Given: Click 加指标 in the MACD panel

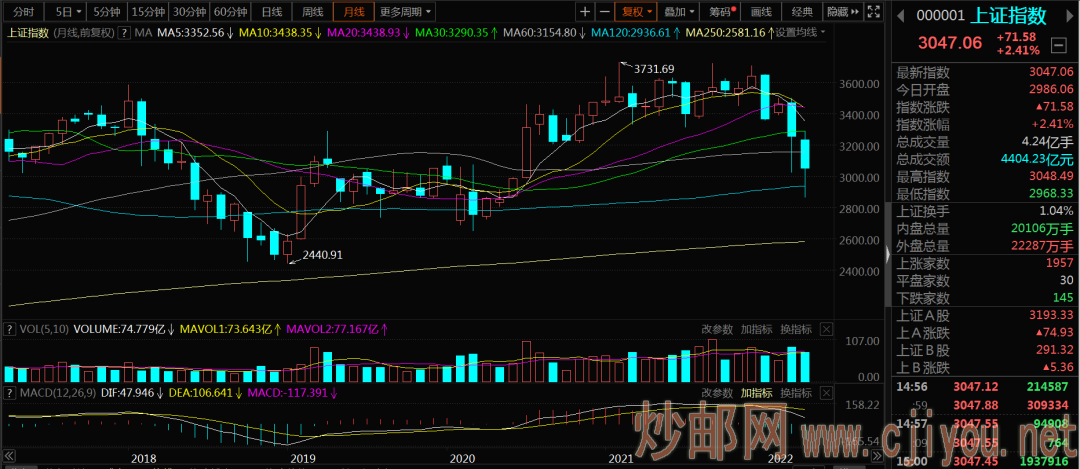Looking at the screenshot, I should tap(757, 393).
